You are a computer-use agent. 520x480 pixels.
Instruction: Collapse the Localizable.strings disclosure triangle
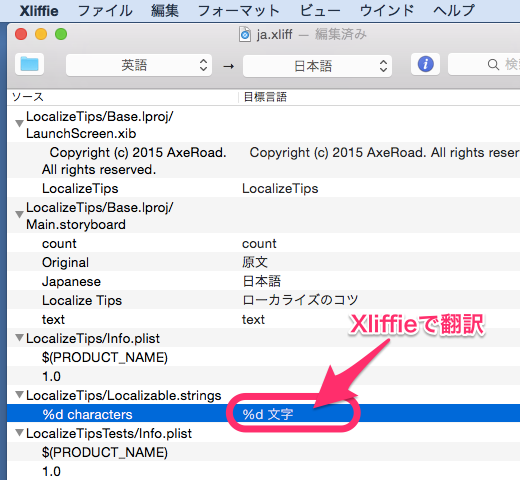pos(19,395)
